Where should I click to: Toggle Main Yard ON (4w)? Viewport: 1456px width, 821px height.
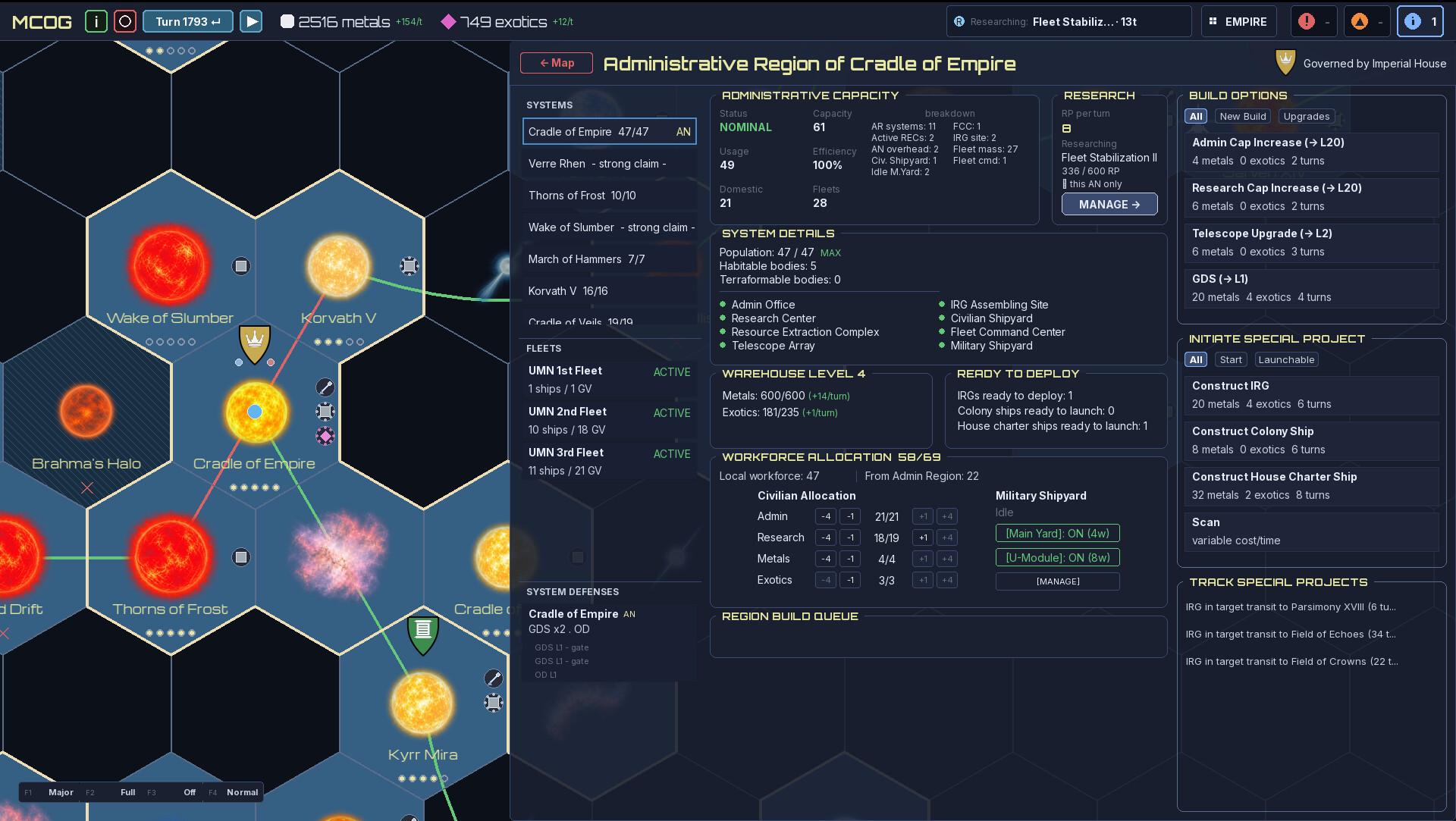click(x=1058, y=534)
